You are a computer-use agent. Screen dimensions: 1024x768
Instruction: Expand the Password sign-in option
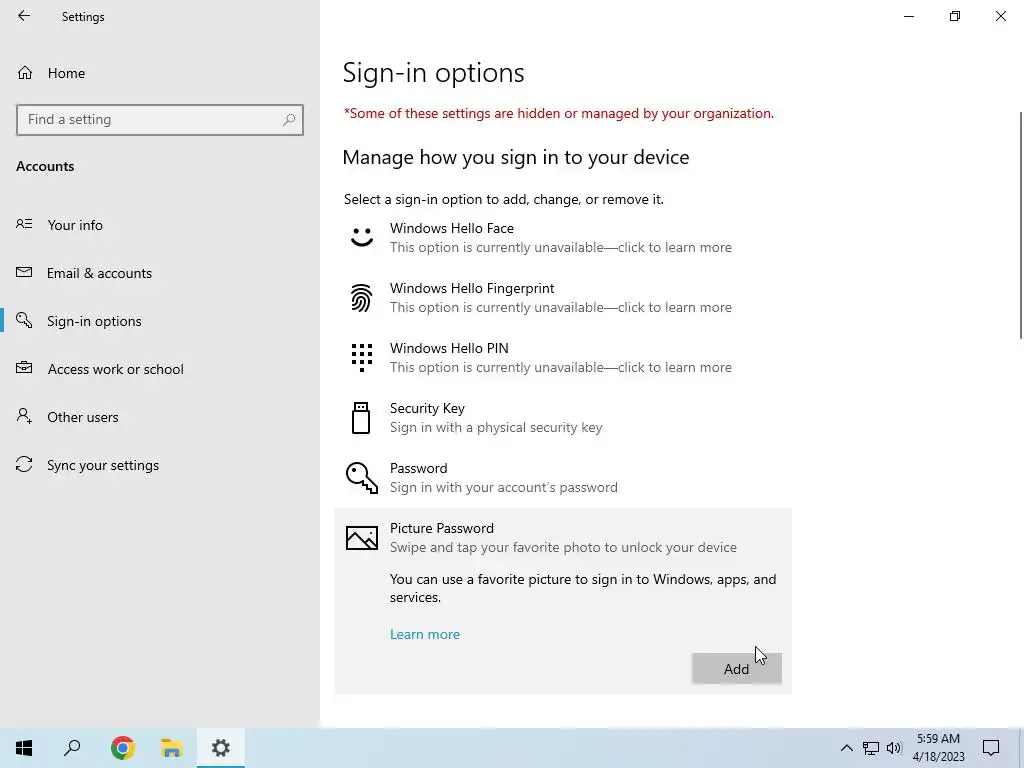click(x=563, y=478)
